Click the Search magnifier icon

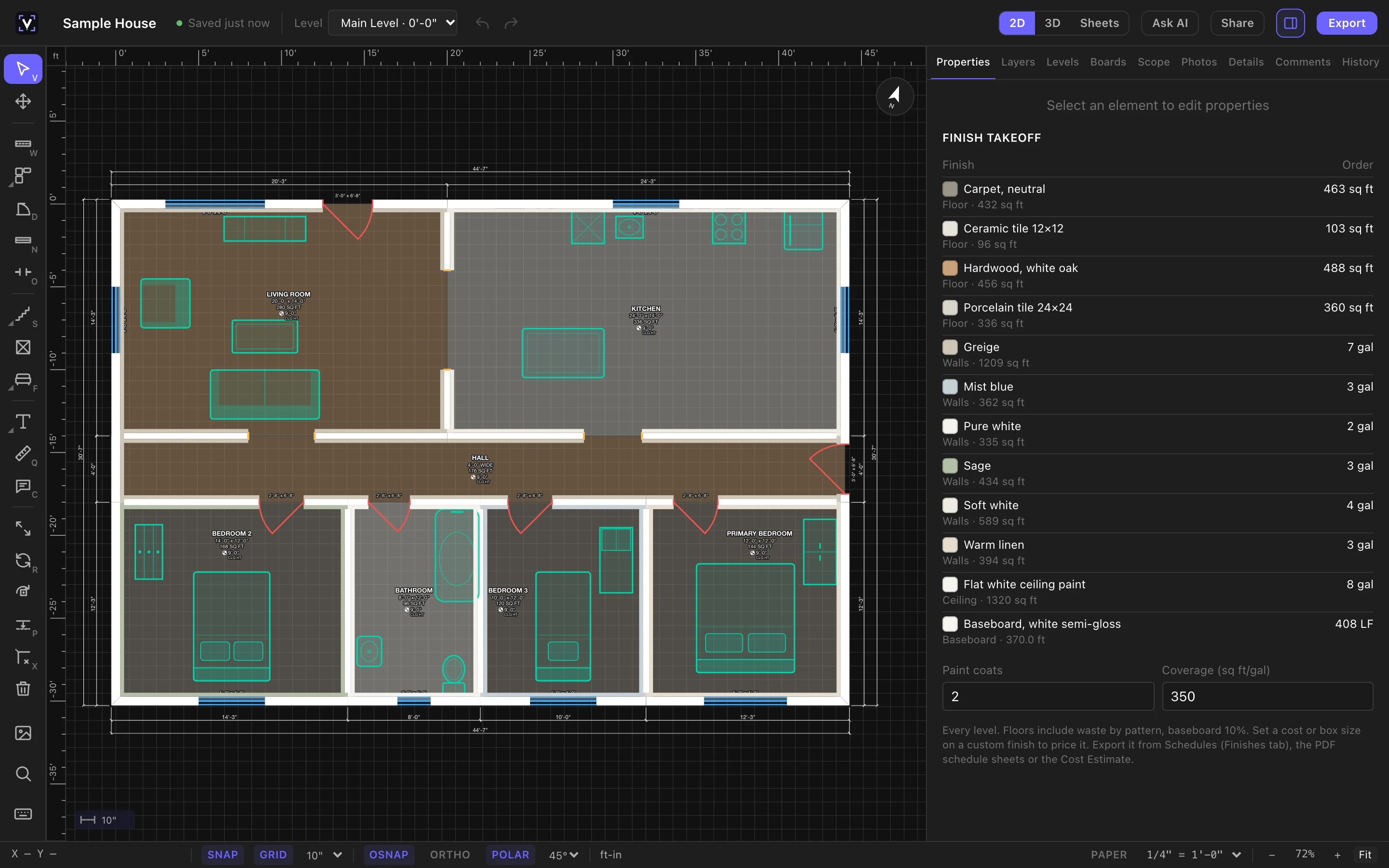click(23, 774)
